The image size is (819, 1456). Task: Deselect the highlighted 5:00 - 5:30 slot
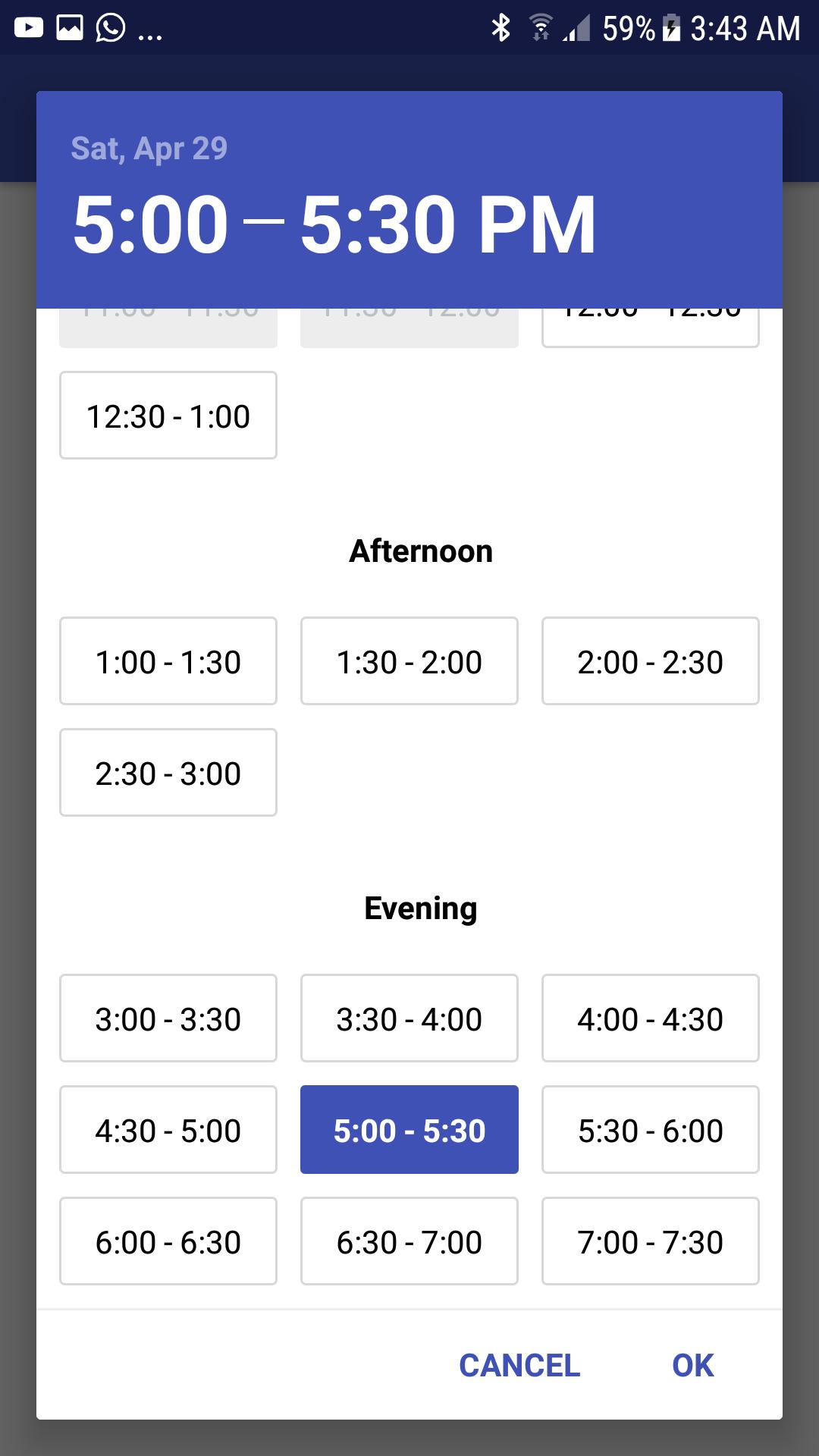[409, 1130]
